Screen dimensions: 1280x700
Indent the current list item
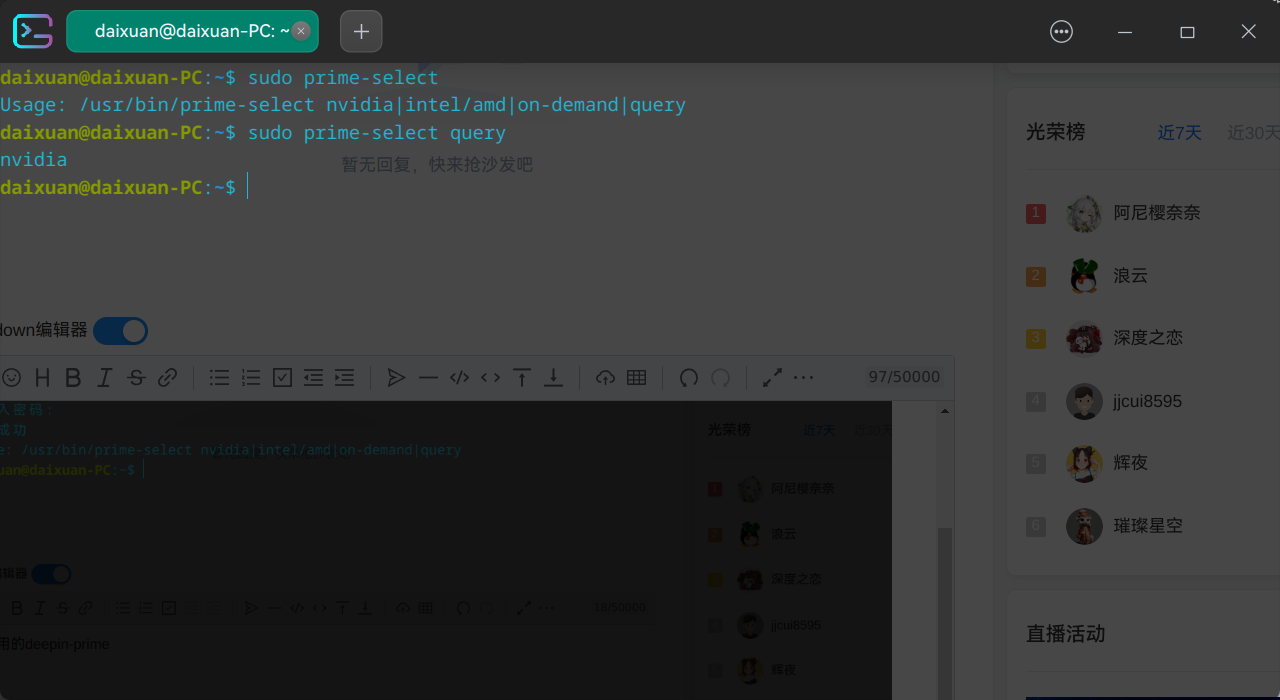345,377
